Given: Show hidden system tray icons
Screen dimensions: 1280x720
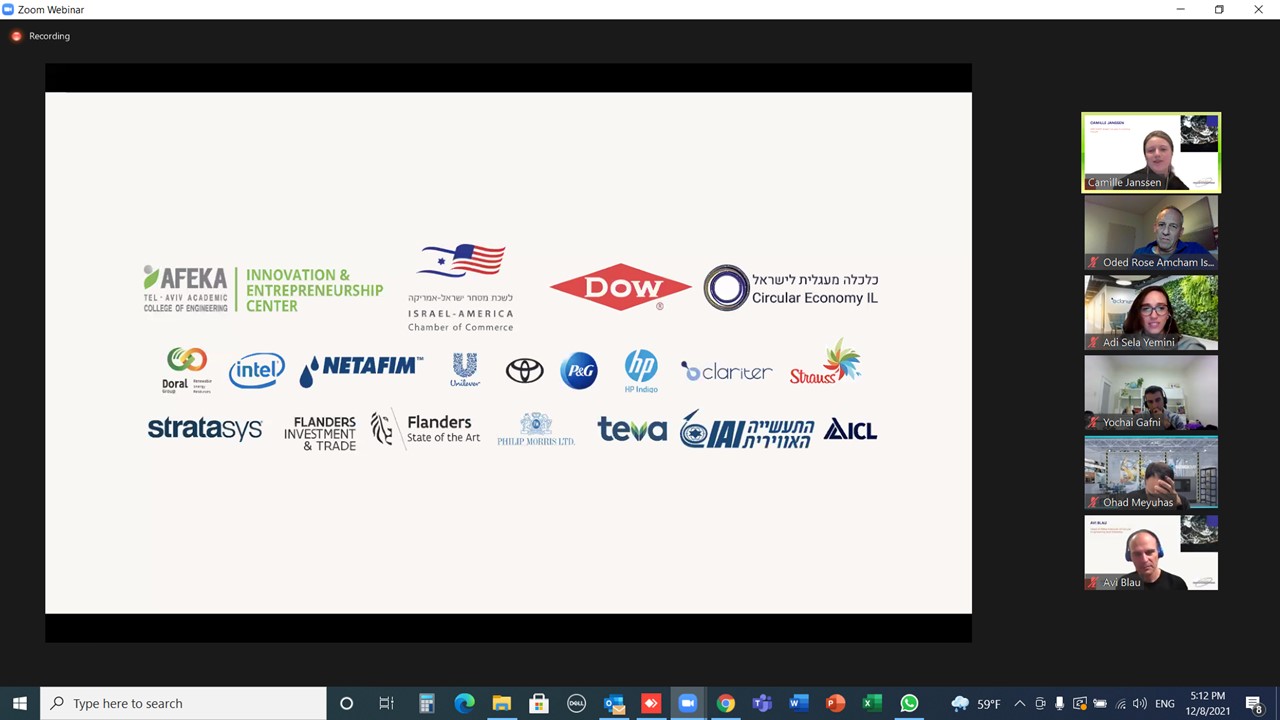Looking at the screenshot, I should click(x=1019, y=703).
